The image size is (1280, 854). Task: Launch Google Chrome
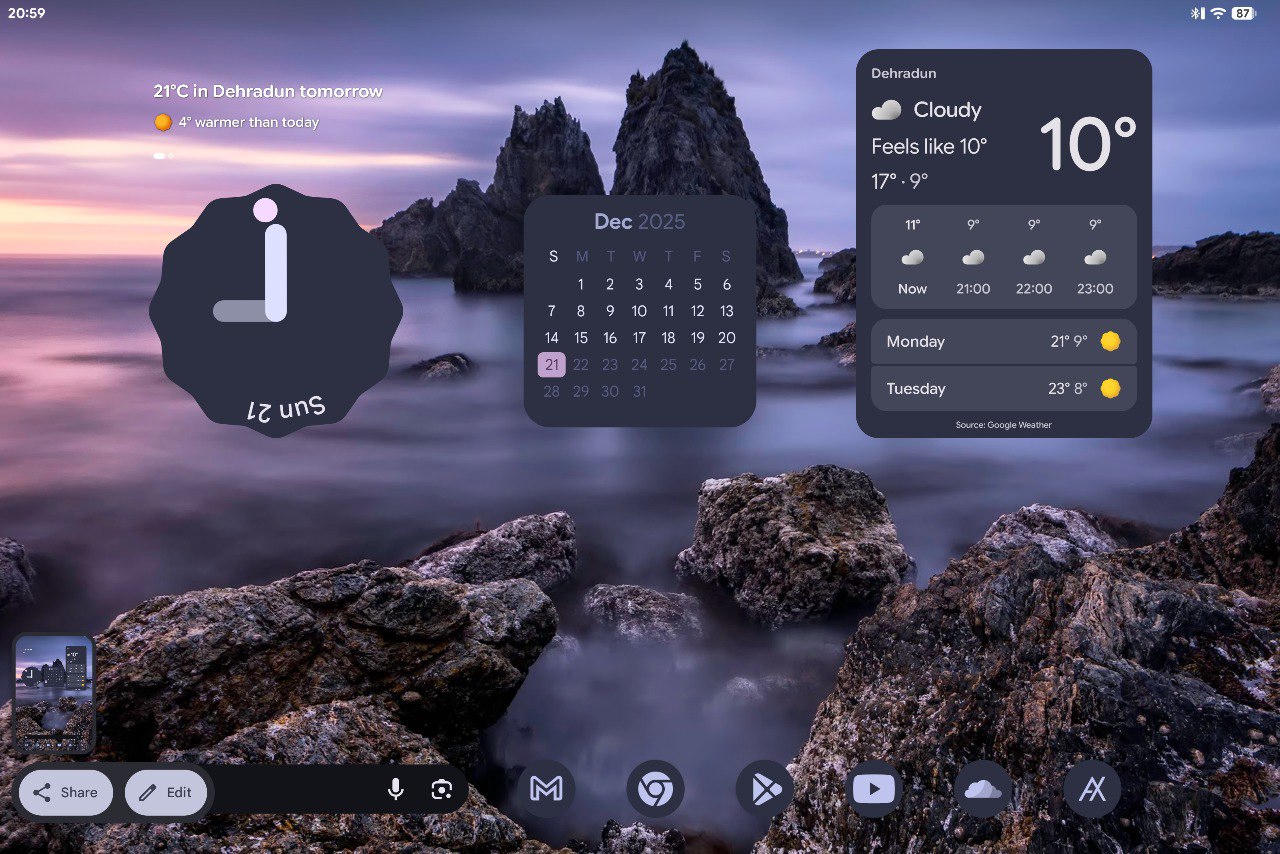coord(655,789)
